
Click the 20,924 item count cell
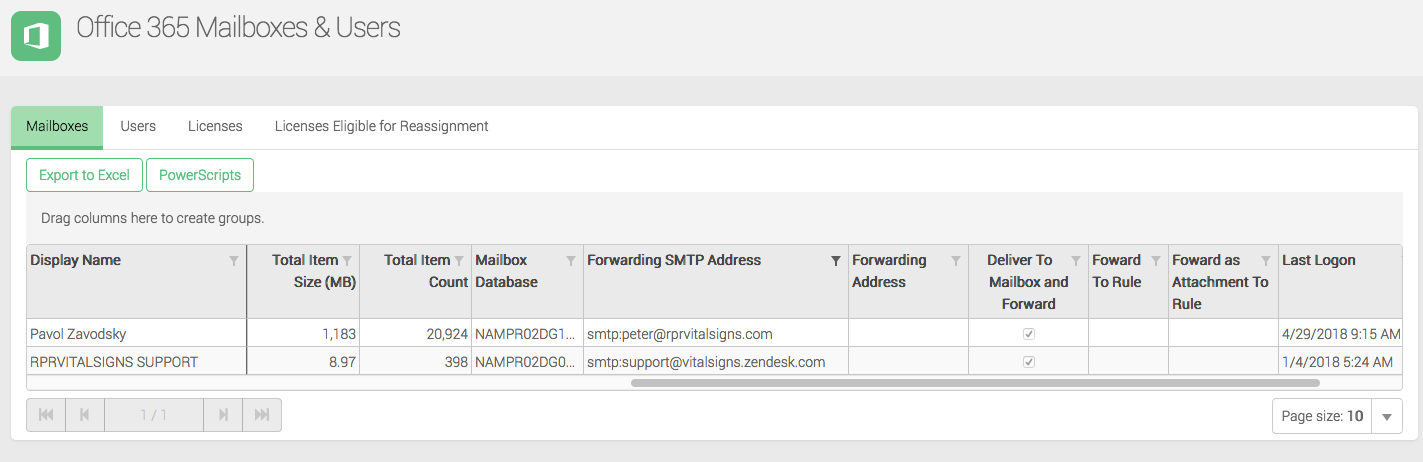(x=415, y=334)
